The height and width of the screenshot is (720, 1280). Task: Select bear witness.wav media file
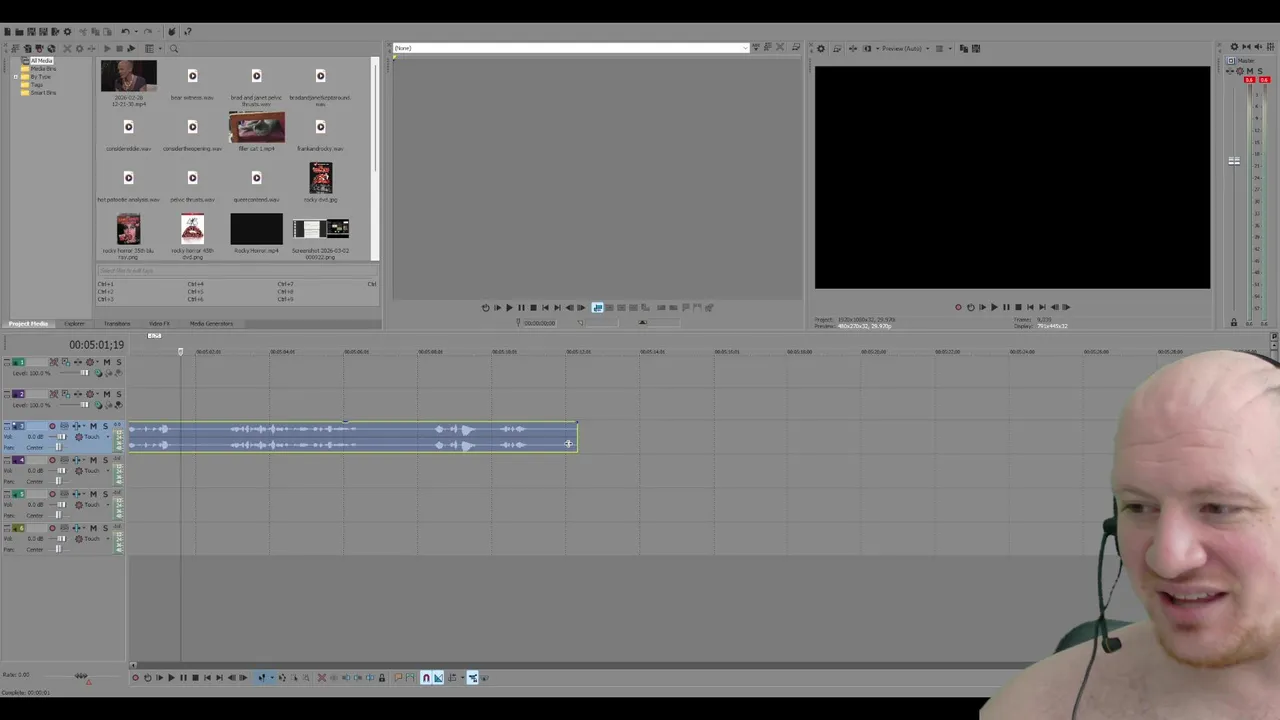tap(192, 76)
